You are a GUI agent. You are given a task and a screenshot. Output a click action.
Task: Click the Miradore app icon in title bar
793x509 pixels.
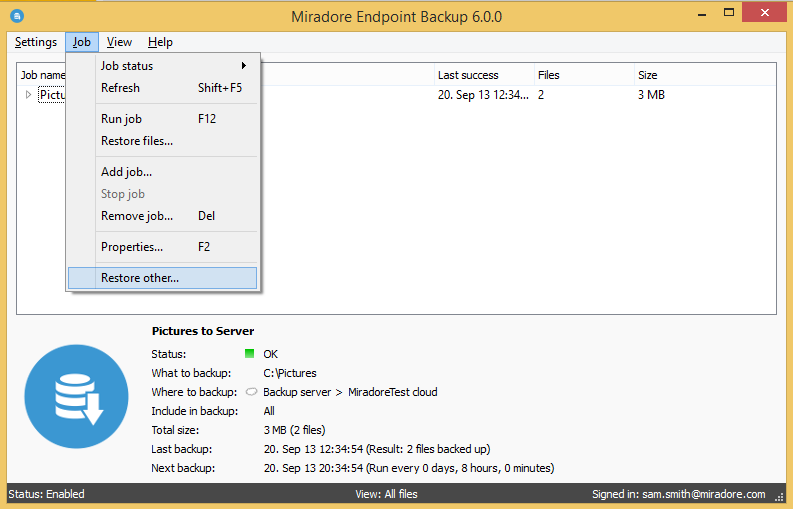(x=17, y=16)
